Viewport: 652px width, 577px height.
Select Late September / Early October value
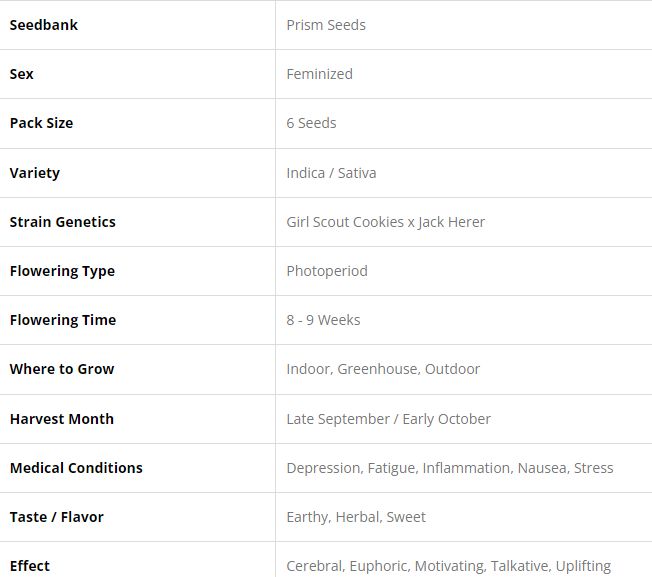388,419
